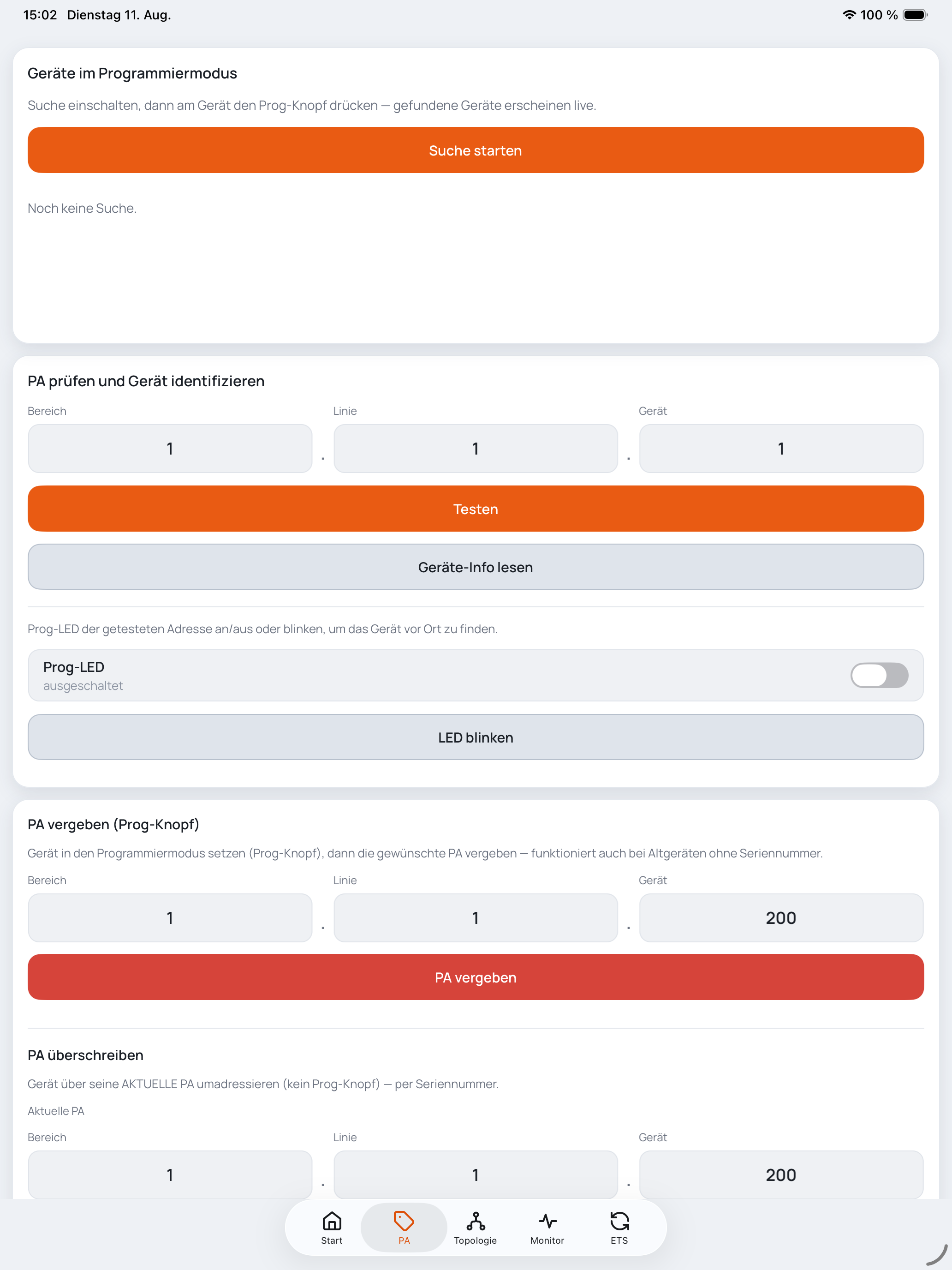
Task: Focus Gerät field under PA prüfen
Action: [x=781, y=449]
